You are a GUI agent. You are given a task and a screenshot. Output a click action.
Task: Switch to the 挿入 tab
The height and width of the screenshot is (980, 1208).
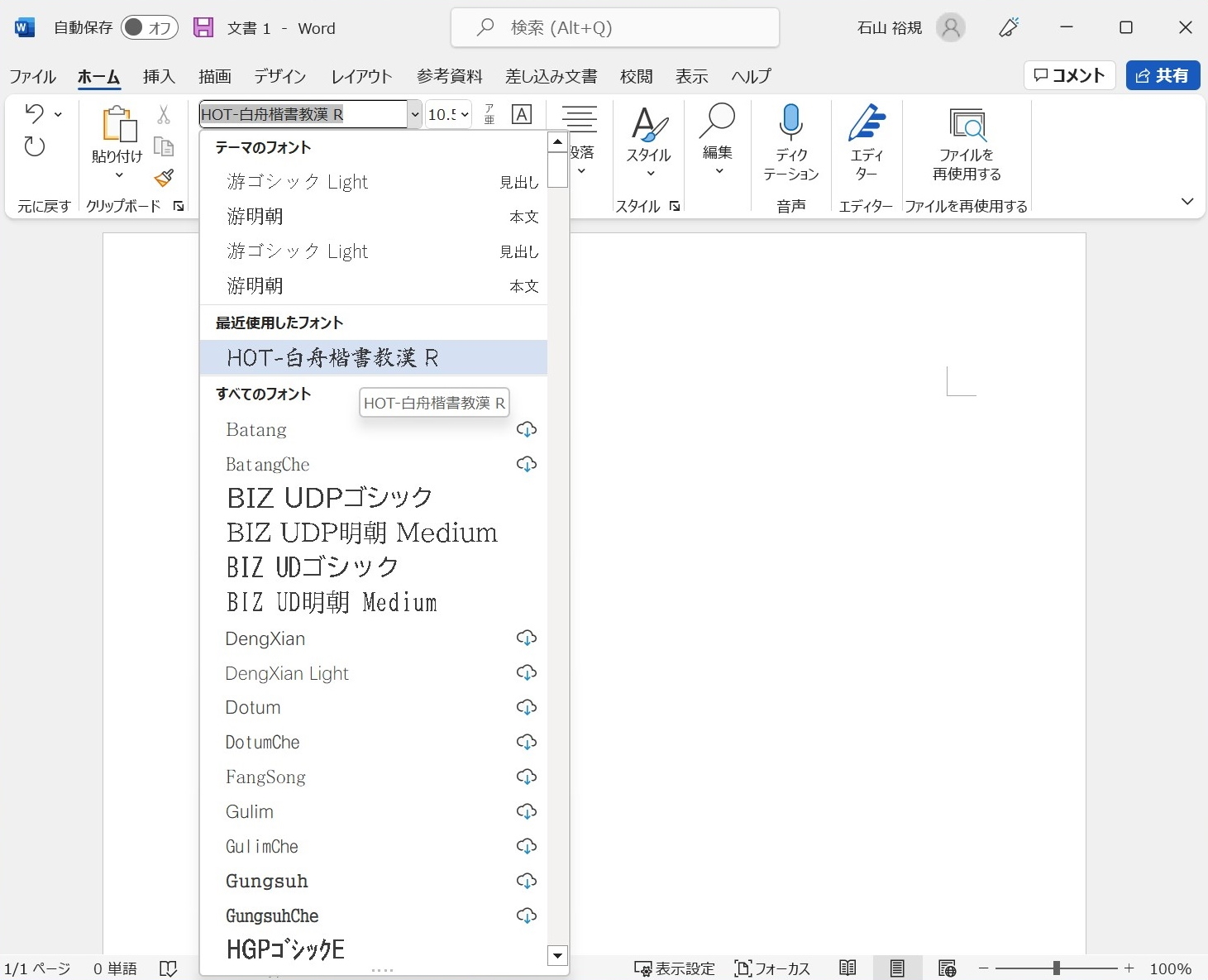tap(158, 76)
